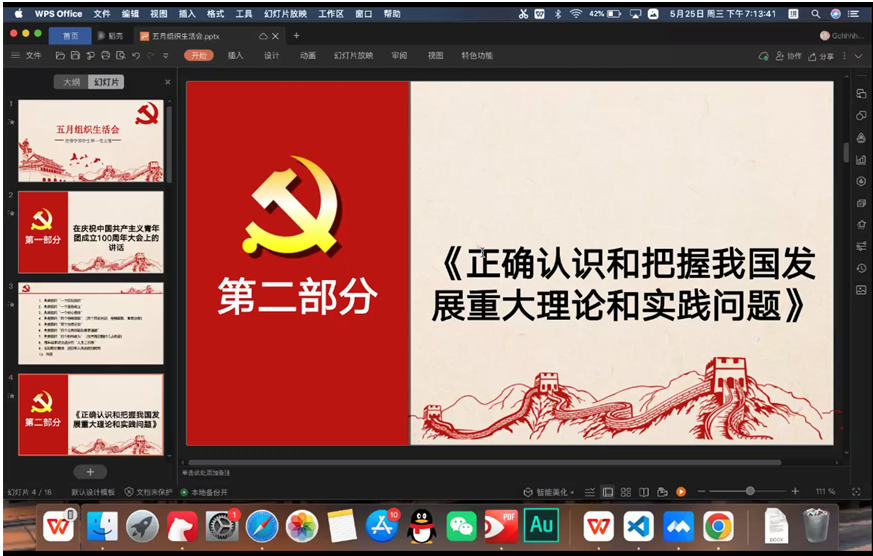Screen dimensions: 873x556
Task: Click the star animation icon in right sidebar
Action: click(x=861, y=225)
